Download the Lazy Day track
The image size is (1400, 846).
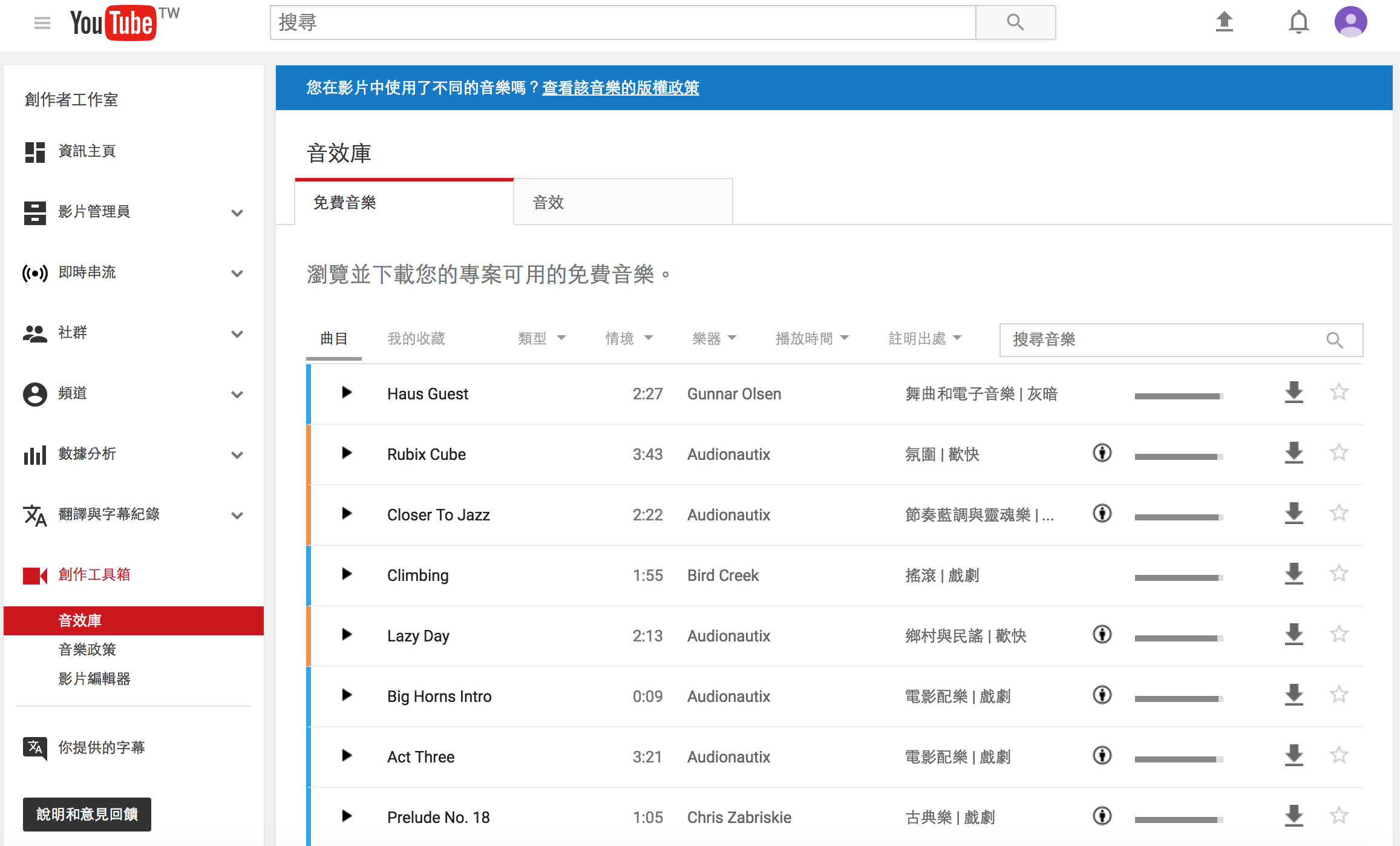pos(1294,635)
